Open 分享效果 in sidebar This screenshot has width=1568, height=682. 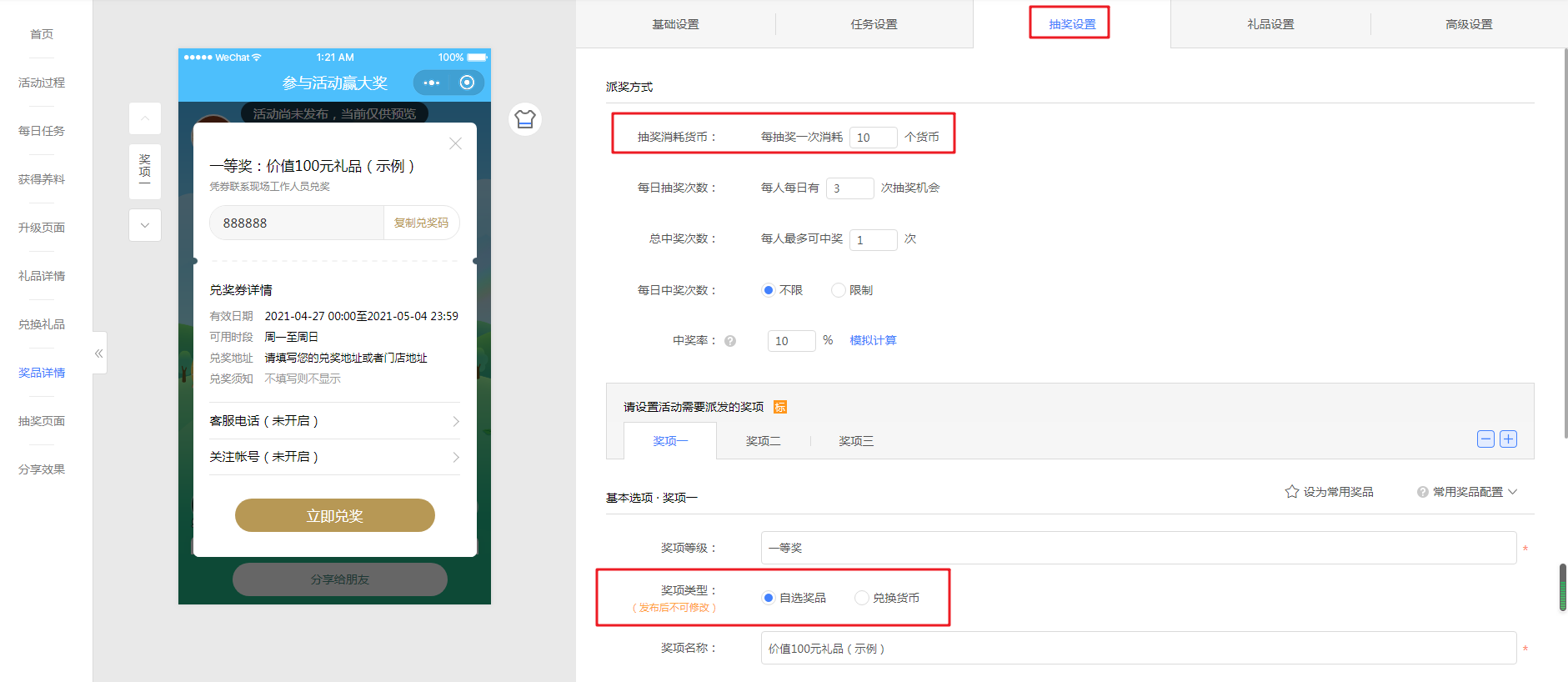click(42, 469)
